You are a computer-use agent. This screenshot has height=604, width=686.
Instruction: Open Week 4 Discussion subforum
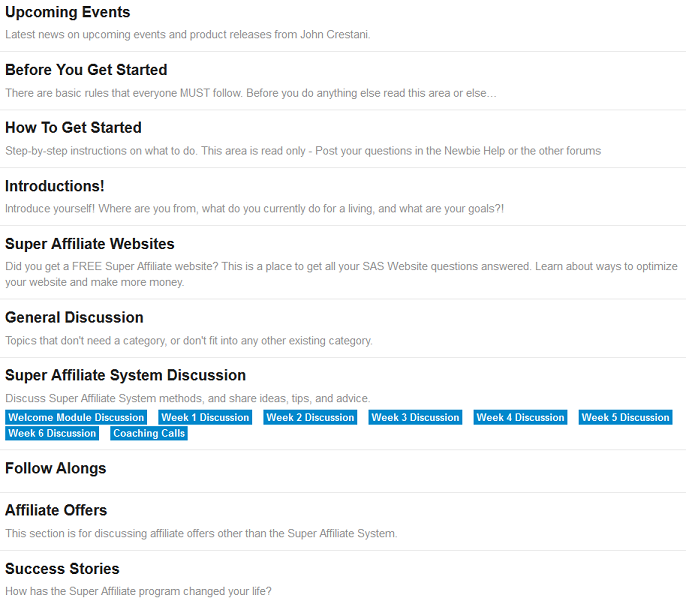click(x=520, y=417)
